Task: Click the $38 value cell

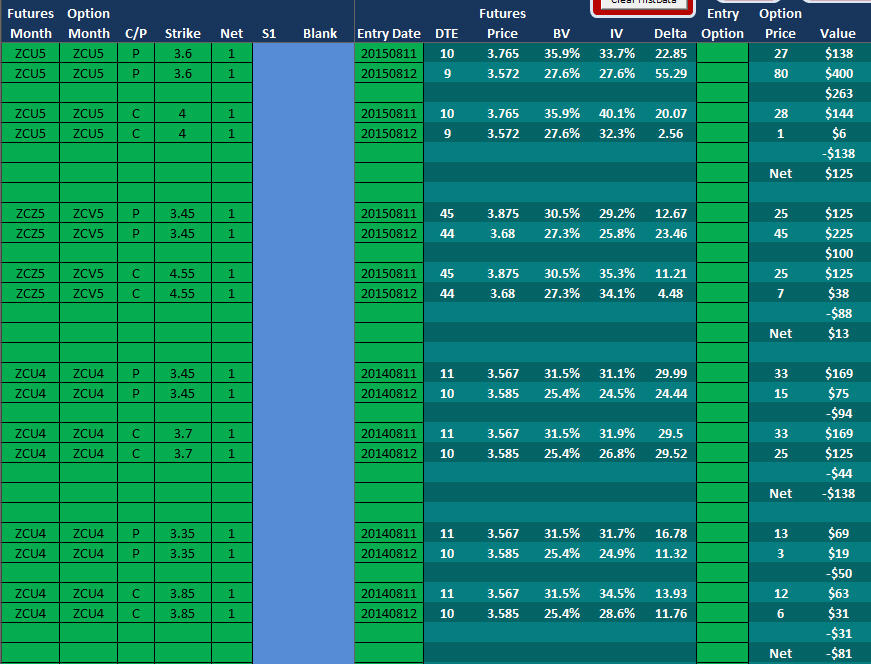Action: (838, 293)
